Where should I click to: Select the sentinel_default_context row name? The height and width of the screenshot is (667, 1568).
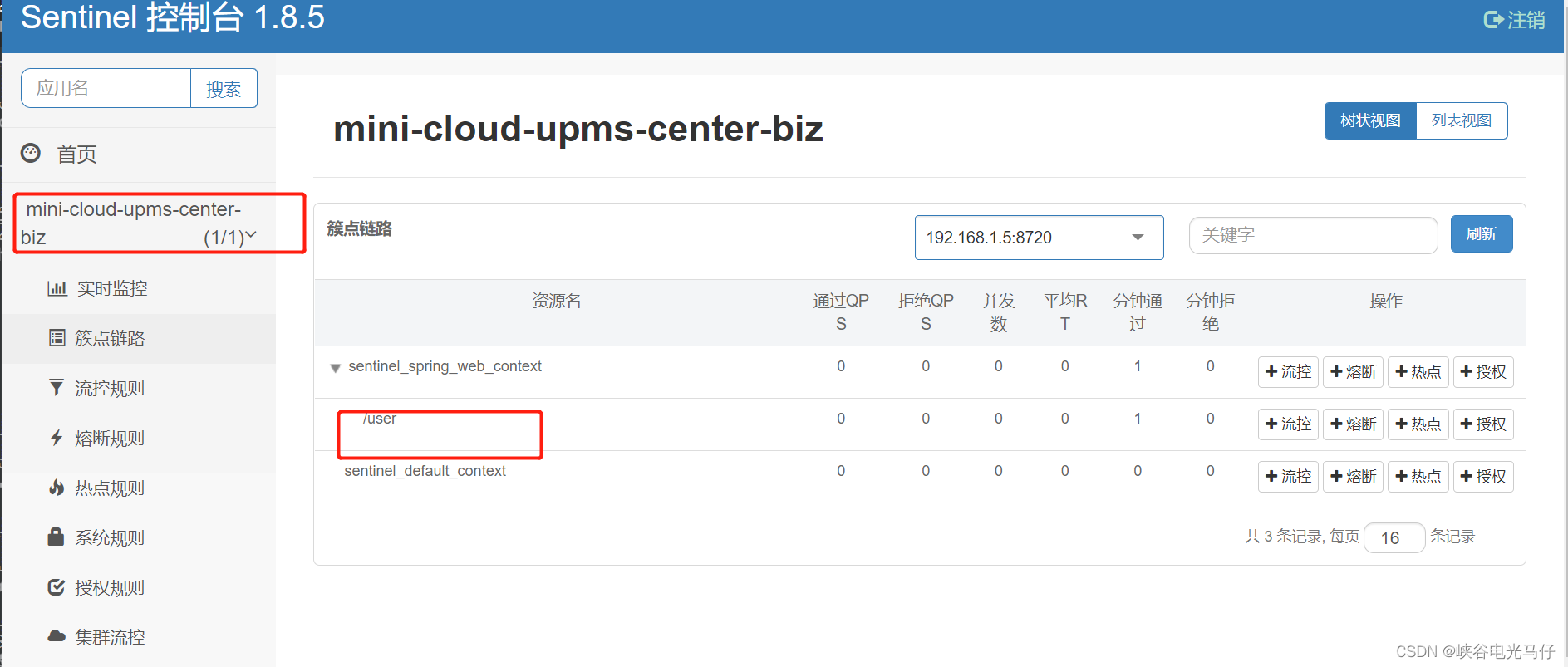coord(425,471)
